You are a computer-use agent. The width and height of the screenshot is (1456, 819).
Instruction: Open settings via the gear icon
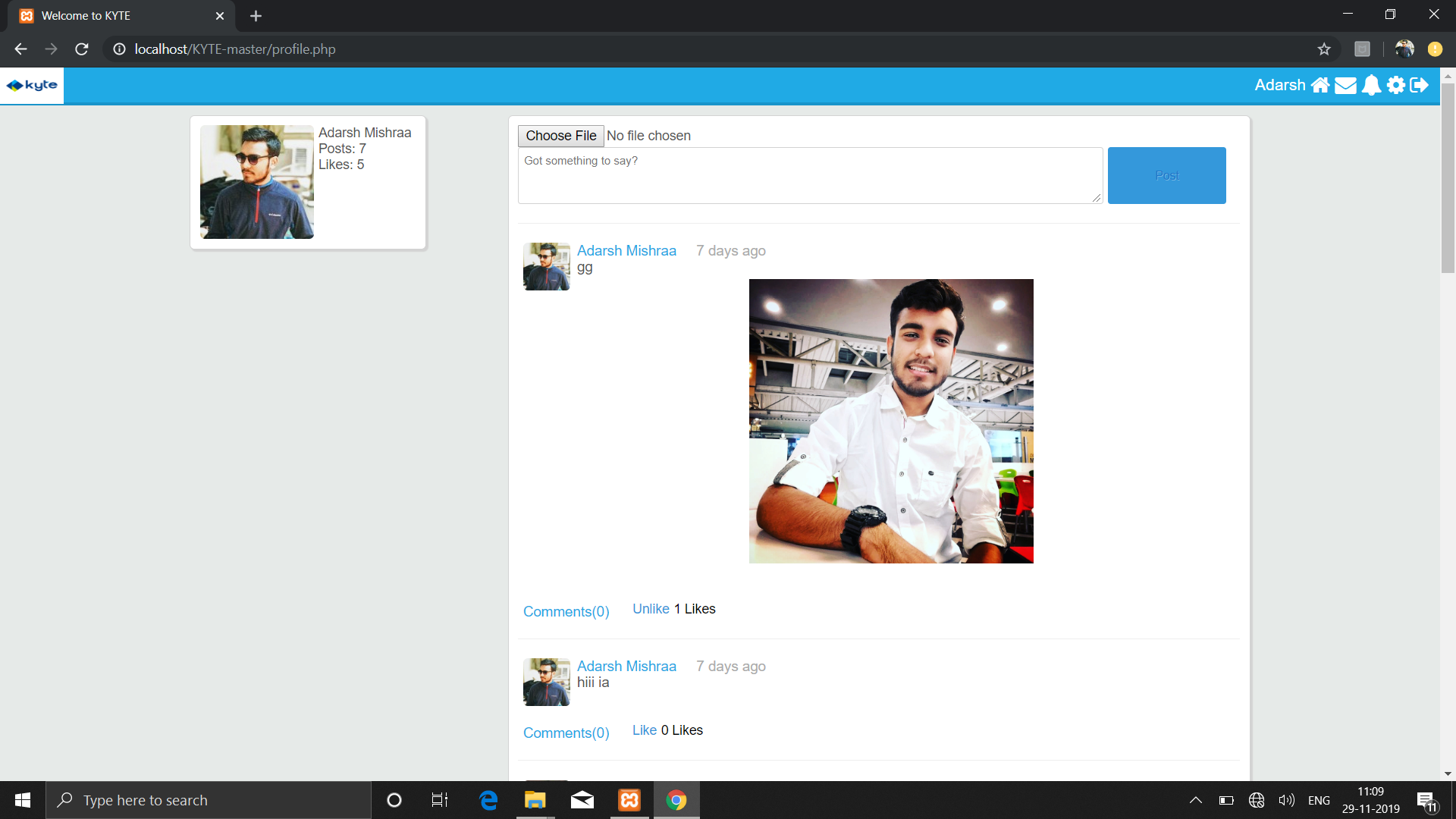(1396, 85)
